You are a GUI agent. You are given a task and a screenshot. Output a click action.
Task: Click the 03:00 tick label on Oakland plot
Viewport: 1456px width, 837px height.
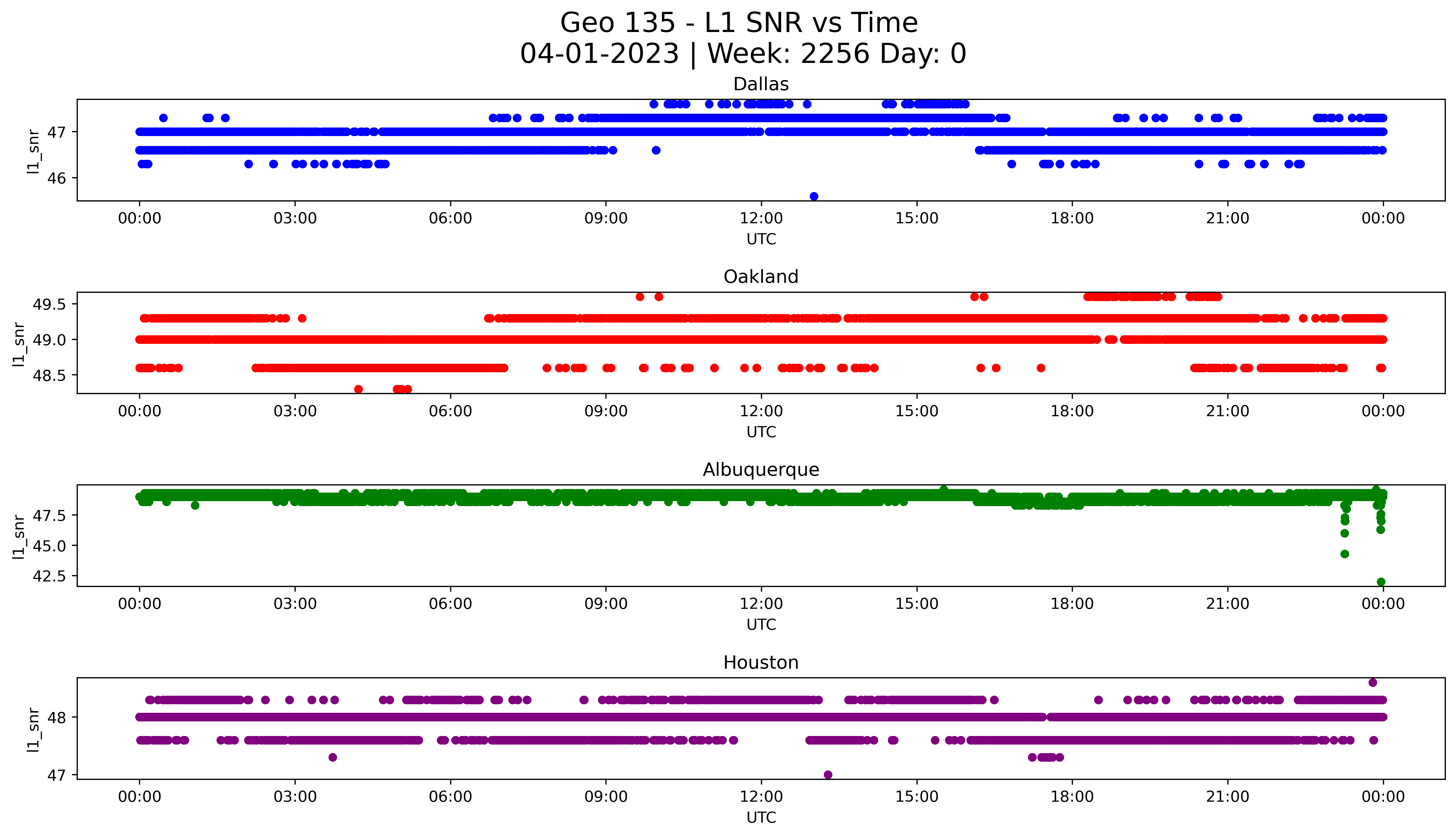(295, 411)
